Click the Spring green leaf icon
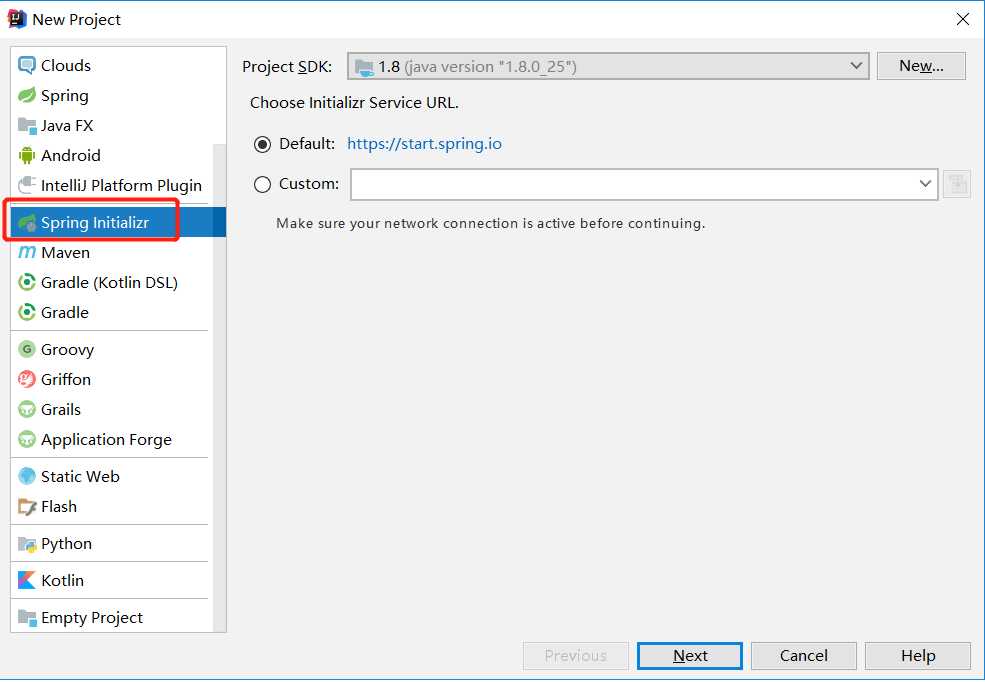The height and width of the screenshot is (682, 985). click(26, 95)
